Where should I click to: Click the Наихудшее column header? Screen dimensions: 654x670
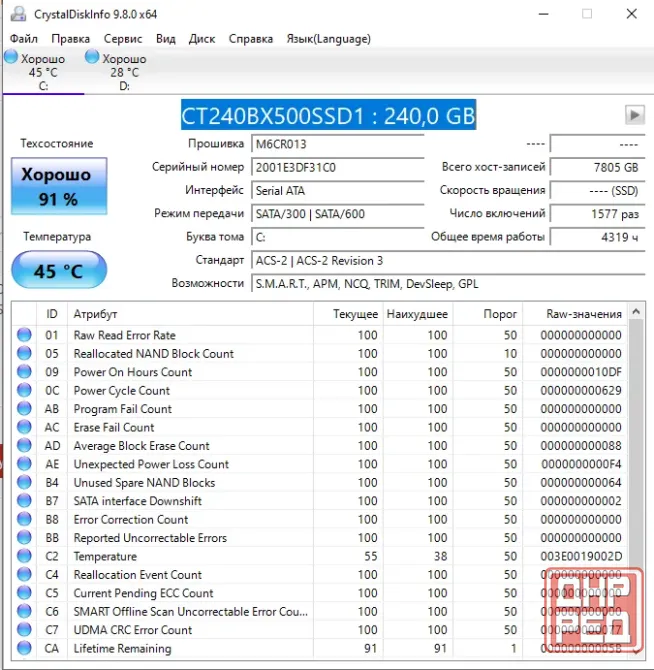coord(418,314)
